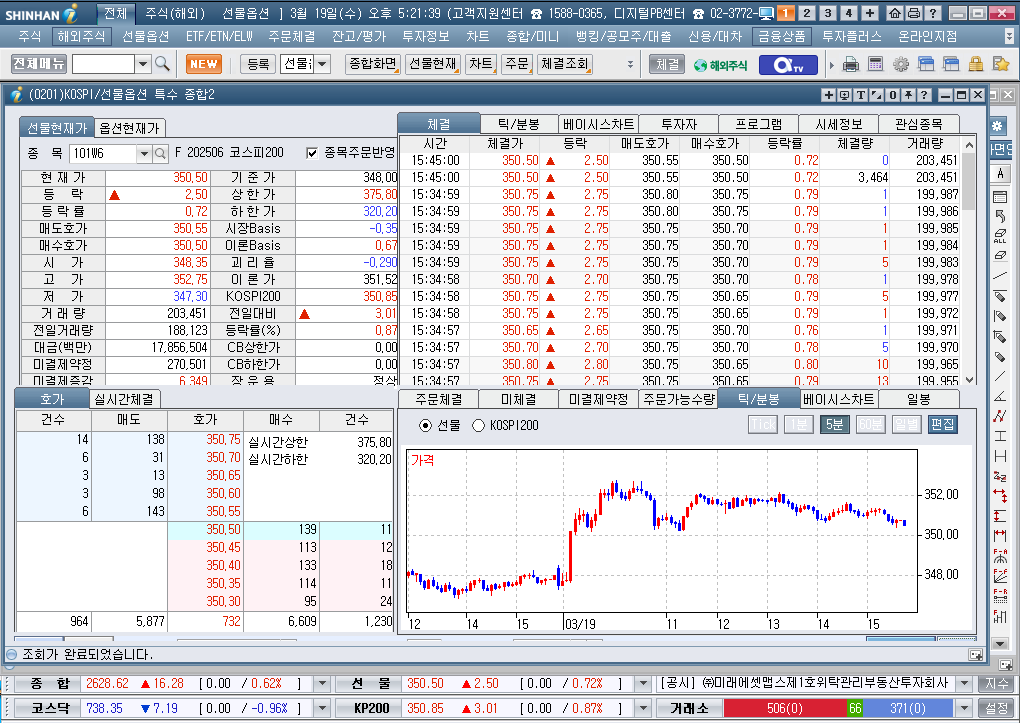Screen dimensions: 1020x723
Task: Toggle the 60분 chart interval button
Action: pyautogui.click(x=870, y=425)
